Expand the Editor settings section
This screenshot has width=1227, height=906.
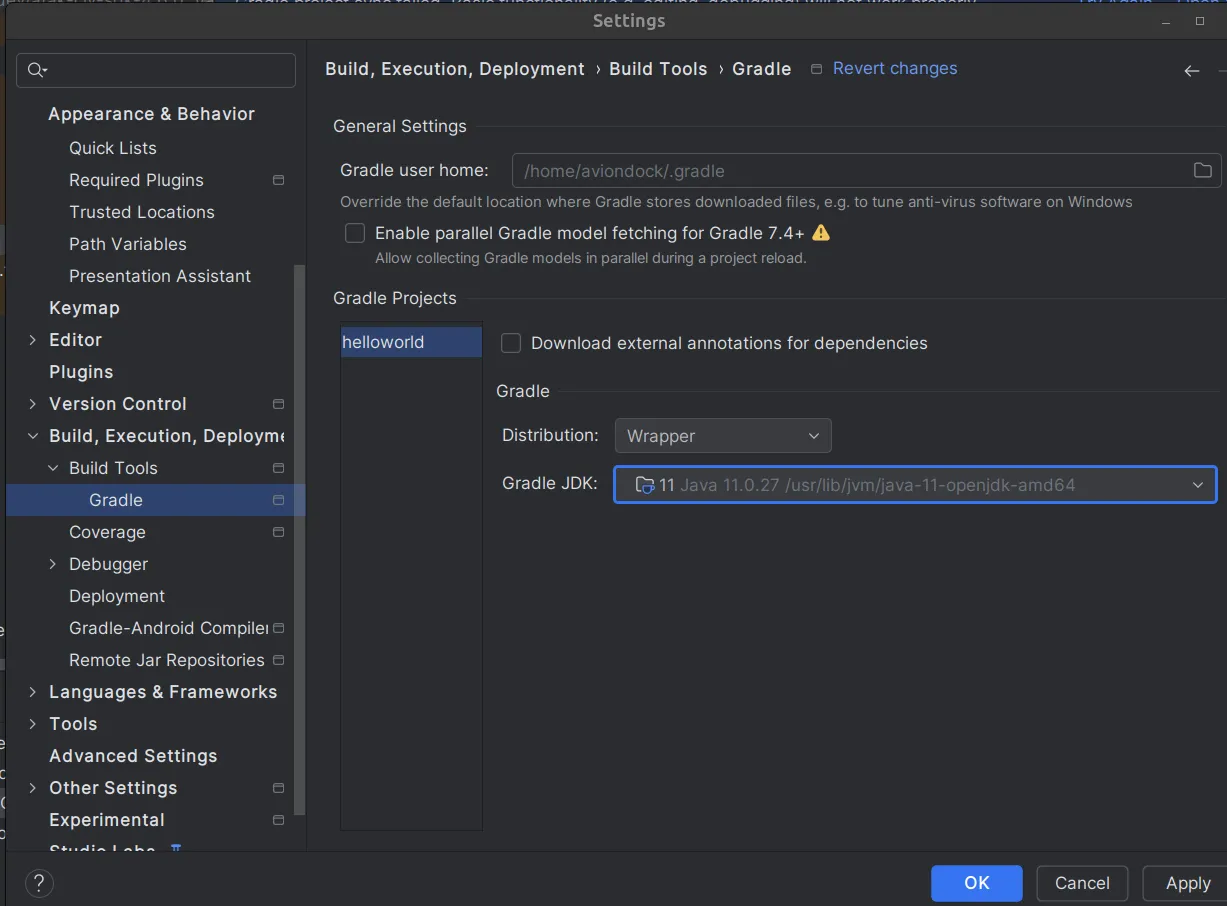coord(33,340)
